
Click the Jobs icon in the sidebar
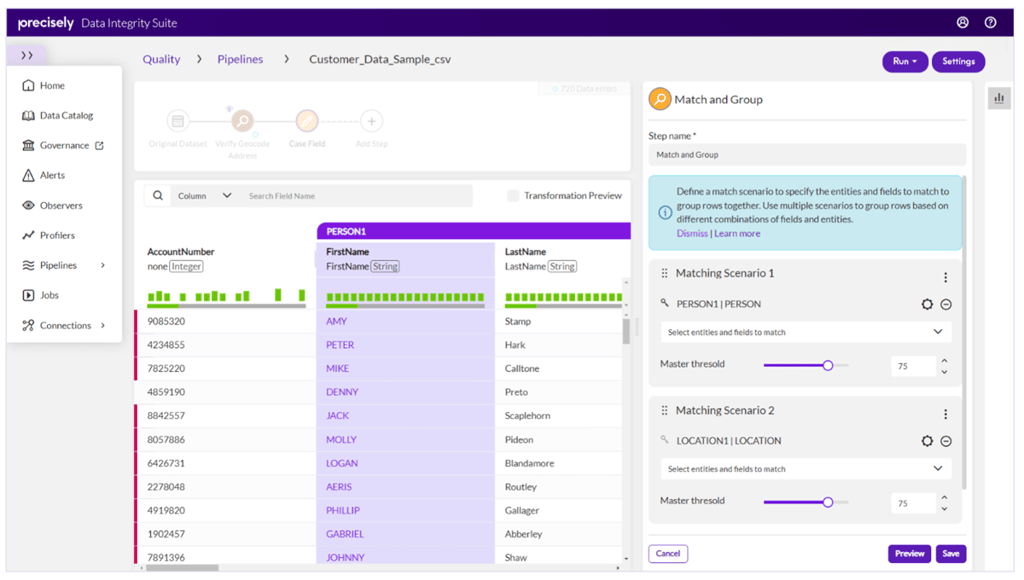pos(29,295)
